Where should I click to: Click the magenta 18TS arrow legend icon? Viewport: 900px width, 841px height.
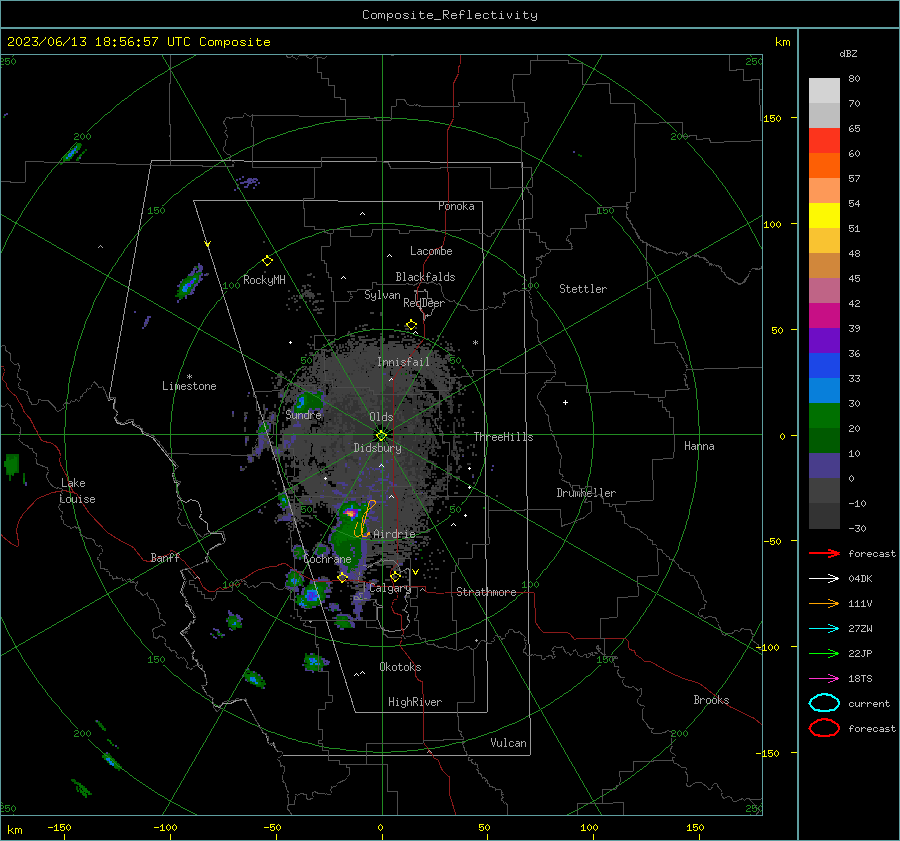click(x=824, y=679)
